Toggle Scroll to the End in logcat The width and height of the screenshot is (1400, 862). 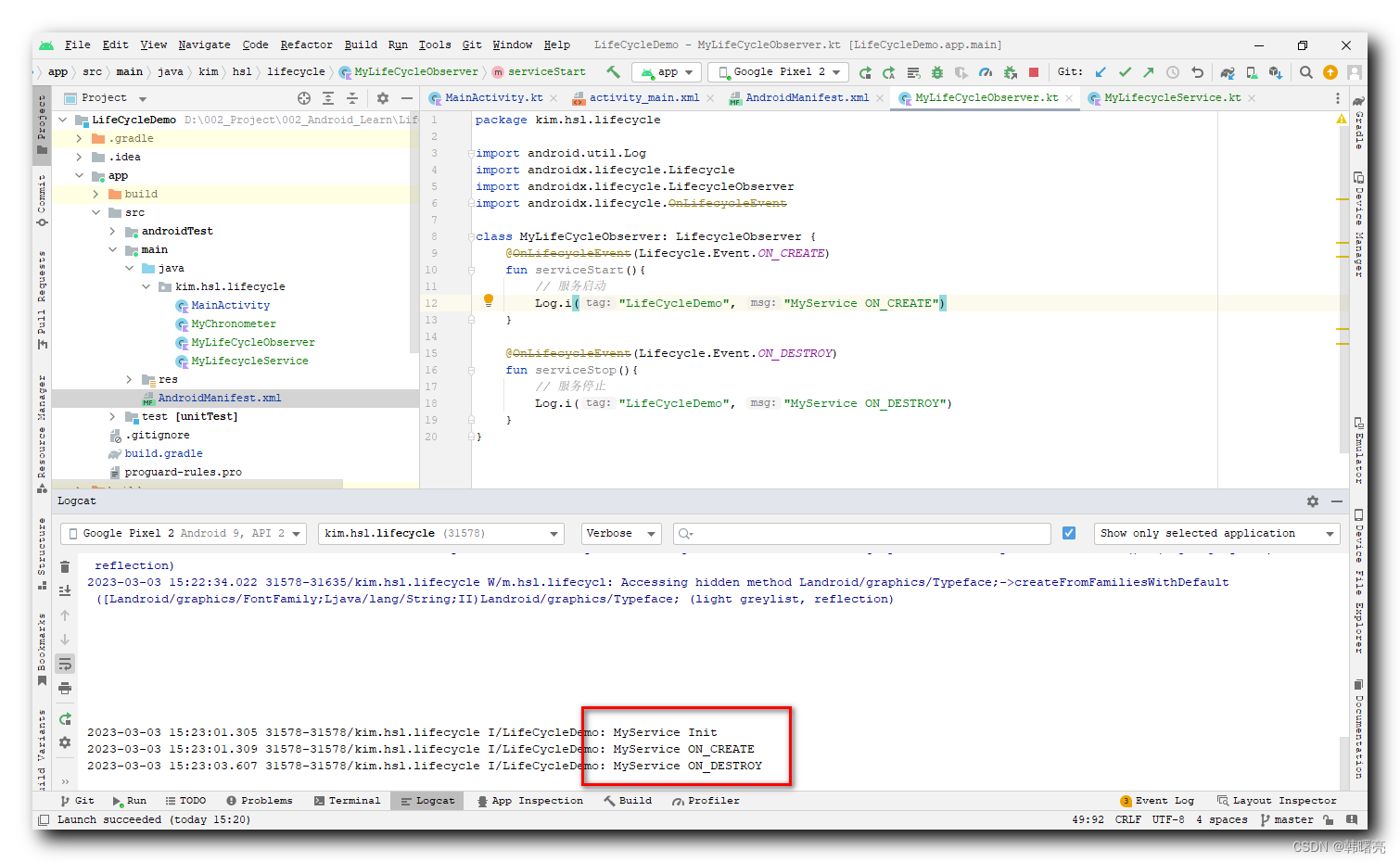pyautogui.click(x=65, y=590)
